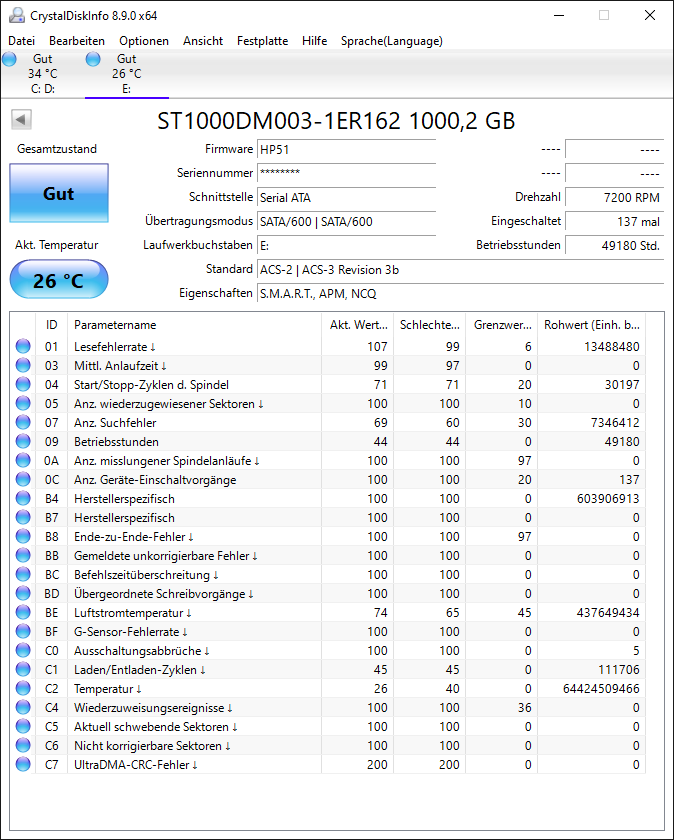Image resolution: width=674 pixels, height=840 pixels.
Task: Click the status dot beside G-Sensor-Fehlerrate
Action: click(22, 631)
